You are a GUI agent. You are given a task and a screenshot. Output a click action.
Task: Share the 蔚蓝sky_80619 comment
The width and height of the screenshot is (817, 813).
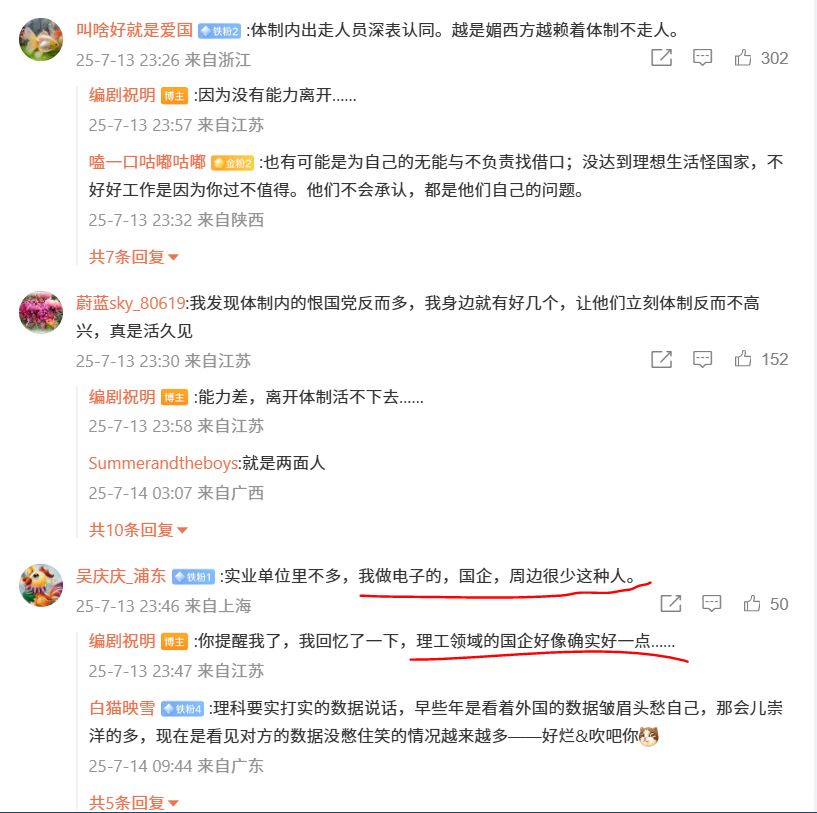pyautogui.click(x=662, y=359)
